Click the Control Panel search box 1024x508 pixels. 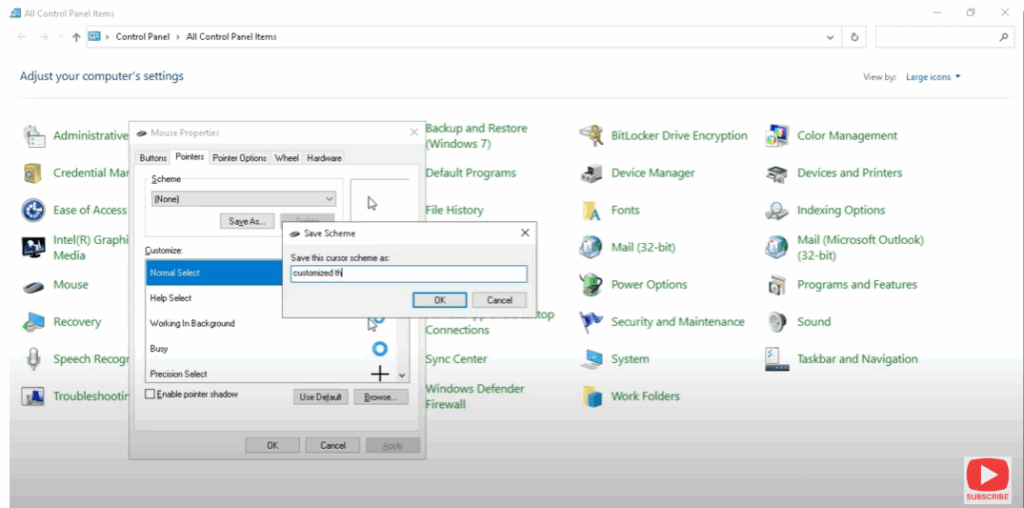[944, 37]
